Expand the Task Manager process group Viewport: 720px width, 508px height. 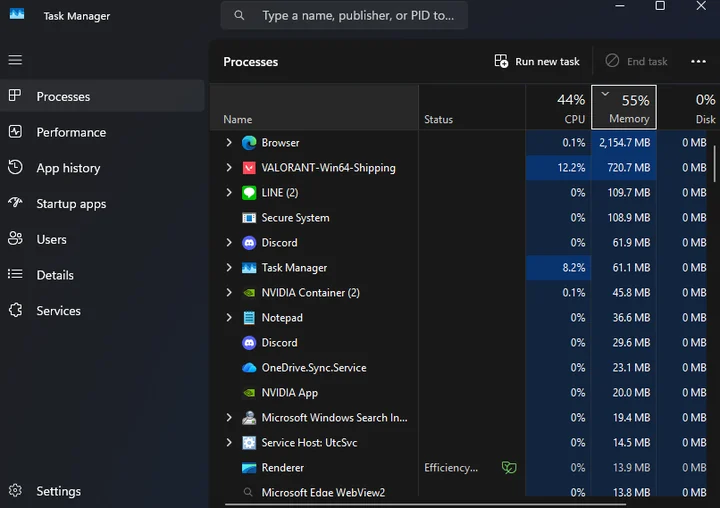229,268
